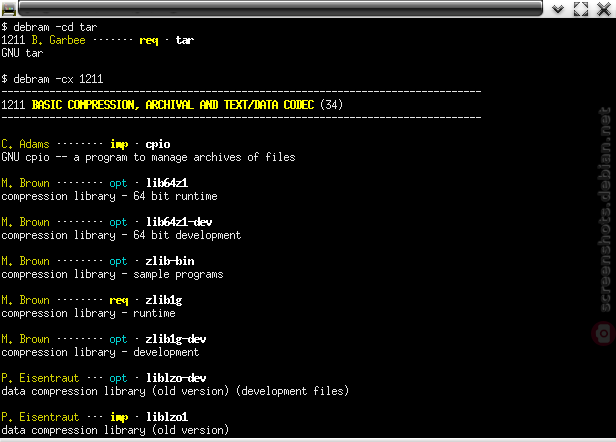Click 'data compression library (old version) (development files)'

[175, 391]
